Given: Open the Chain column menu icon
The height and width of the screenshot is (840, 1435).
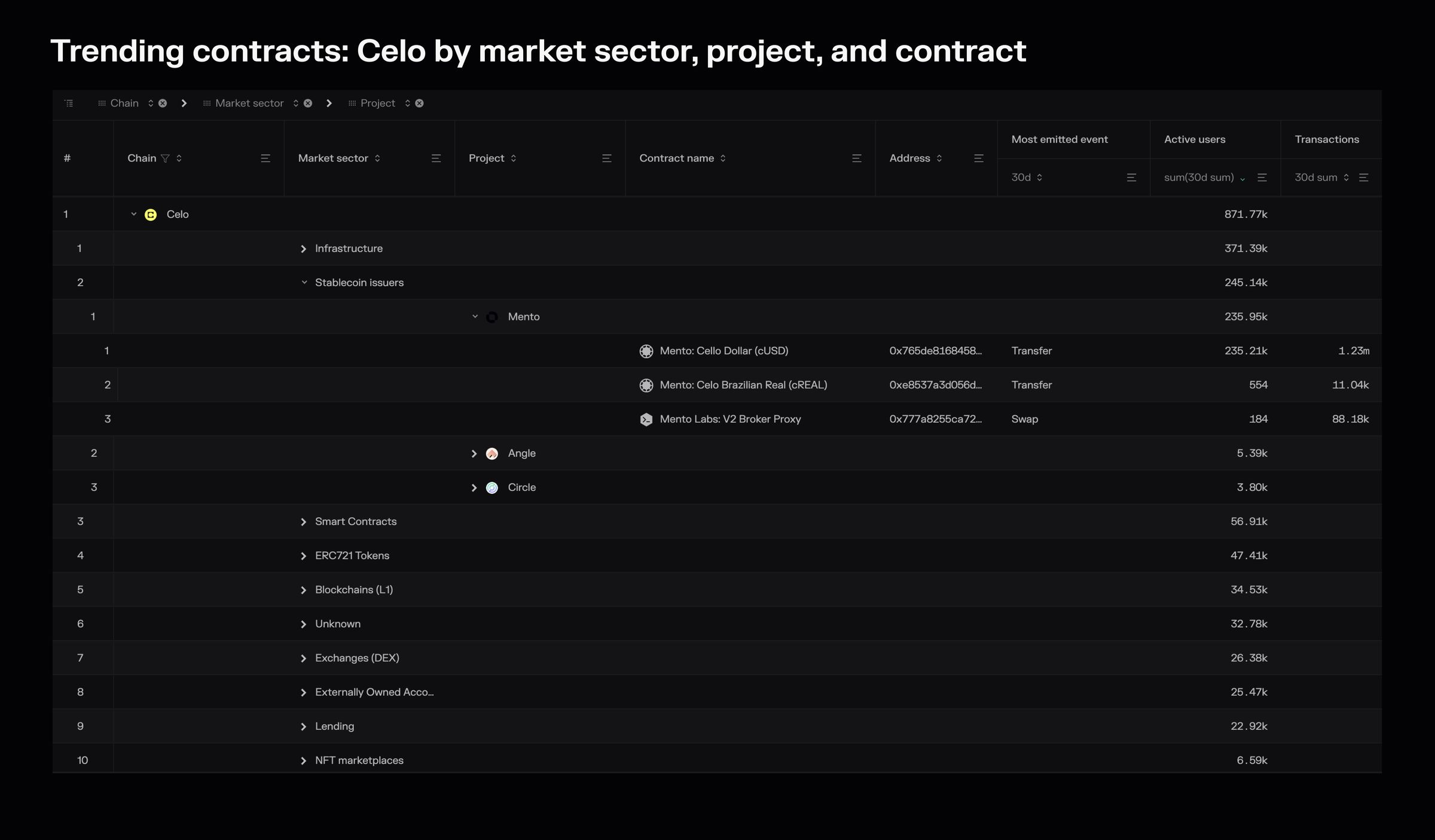Looking at the screenshot, I should [x=265, y=158].
